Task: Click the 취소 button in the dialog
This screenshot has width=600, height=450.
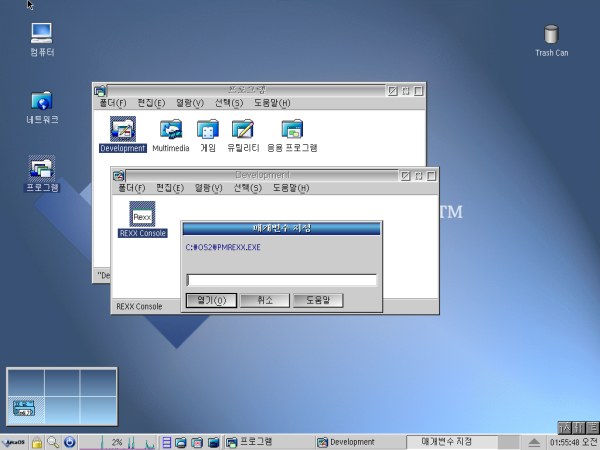Action: [264, 300]
